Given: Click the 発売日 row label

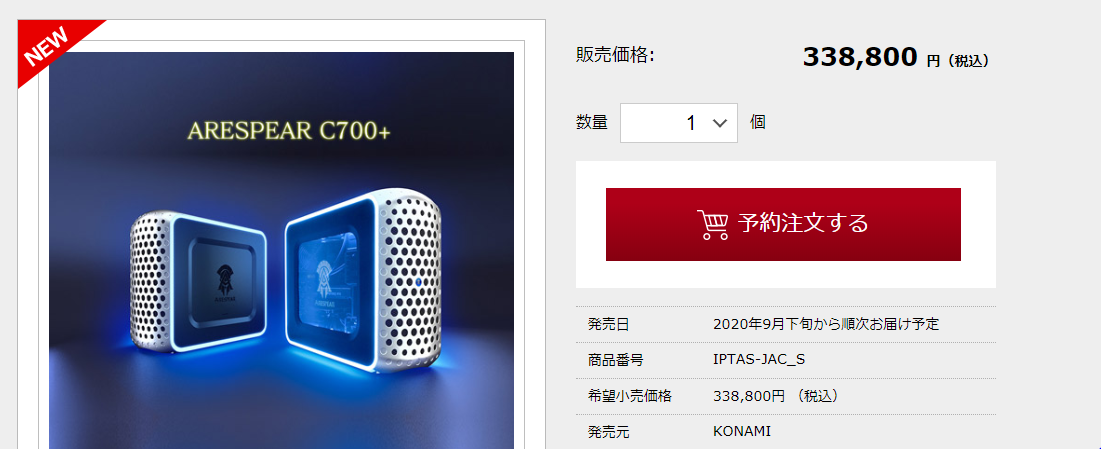Looking at the screenshot, I should 608,325.
